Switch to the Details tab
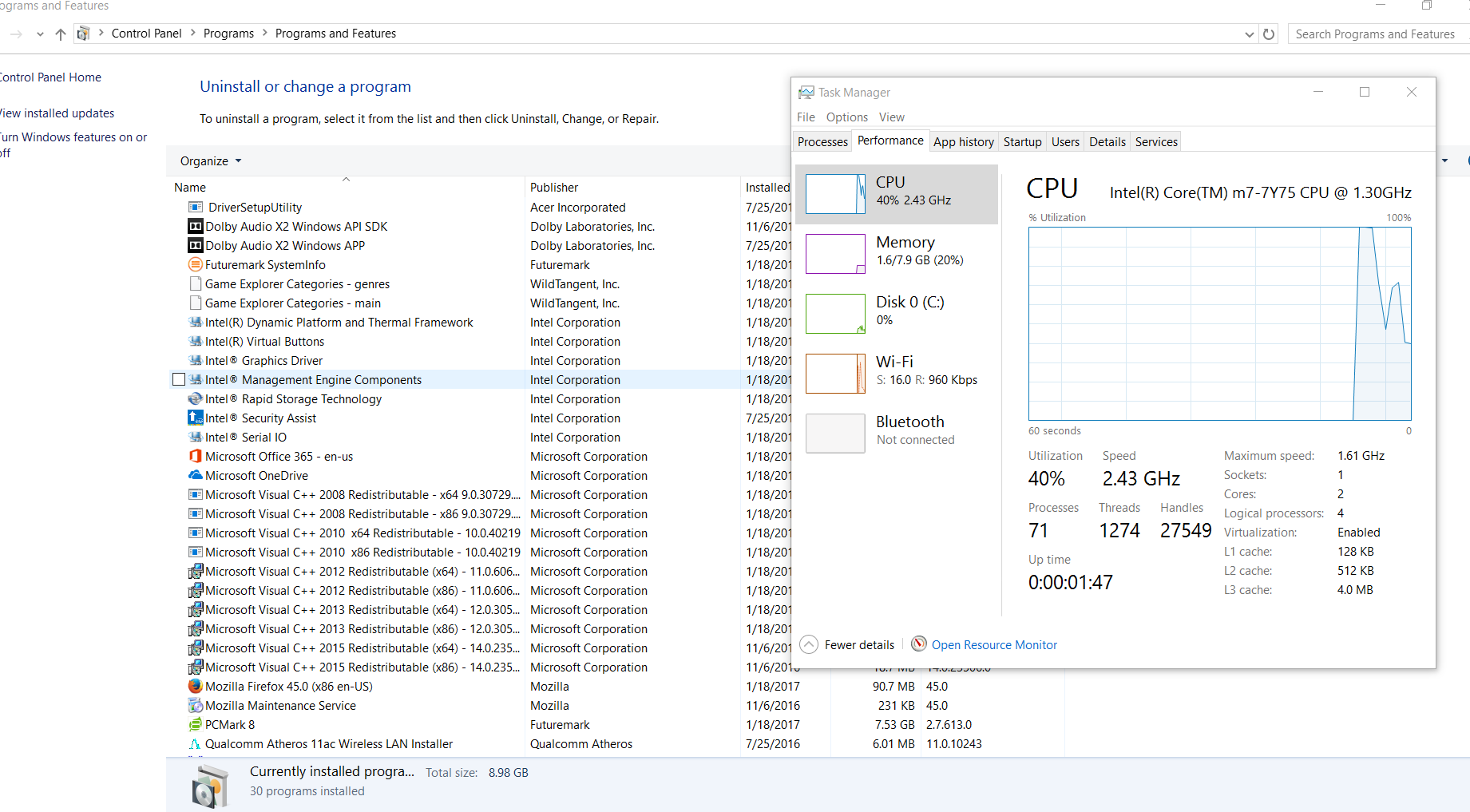The width and height of the screenshot is (1470, 812). click(1107, 141)
